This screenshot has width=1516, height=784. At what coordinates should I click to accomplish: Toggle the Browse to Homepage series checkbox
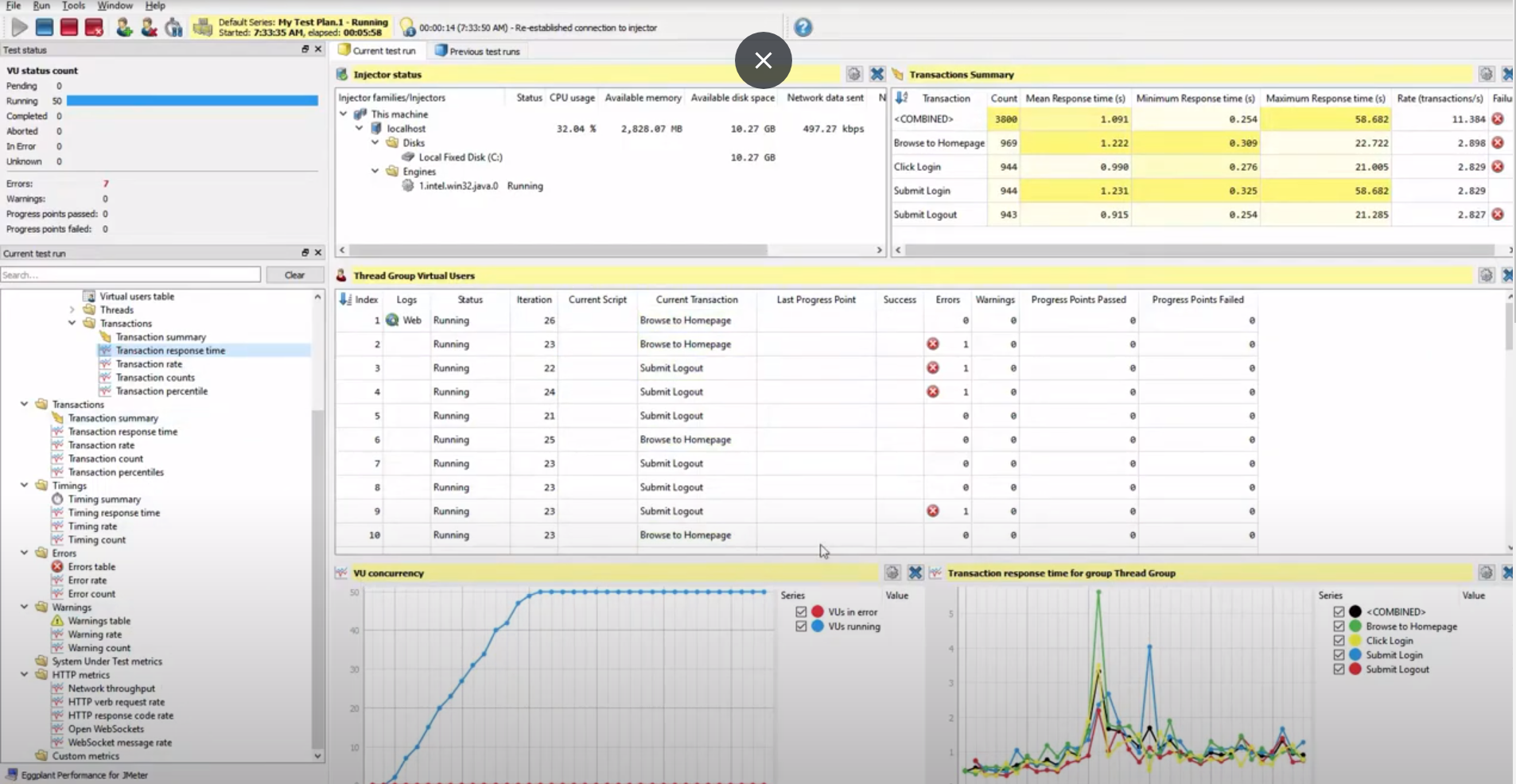[1339, 627]
